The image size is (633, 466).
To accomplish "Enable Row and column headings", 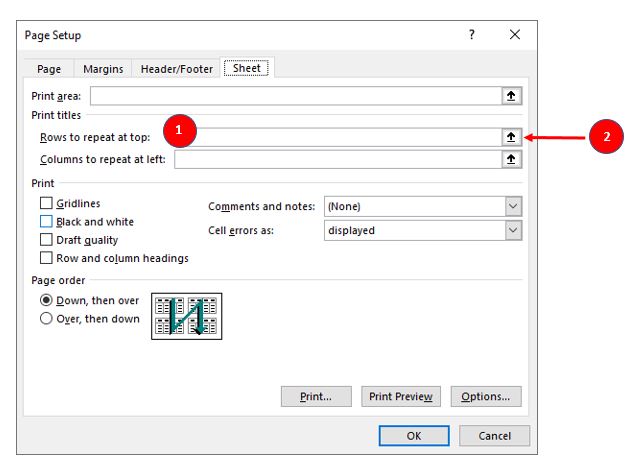I will [x=46, y=258].
